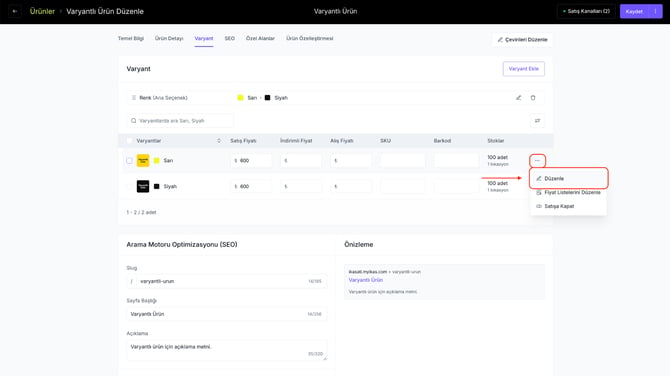Click the Siyah variant thumbnail image
Image resolution: width=670 pixels, height=376 pixels.
coord(143,186)
